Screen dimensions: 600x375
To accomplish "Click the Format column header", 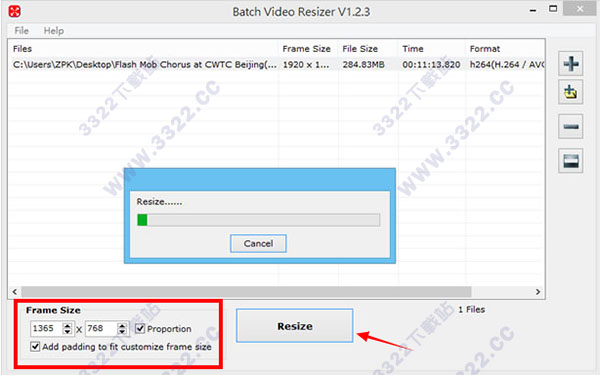I will (485, 49).
